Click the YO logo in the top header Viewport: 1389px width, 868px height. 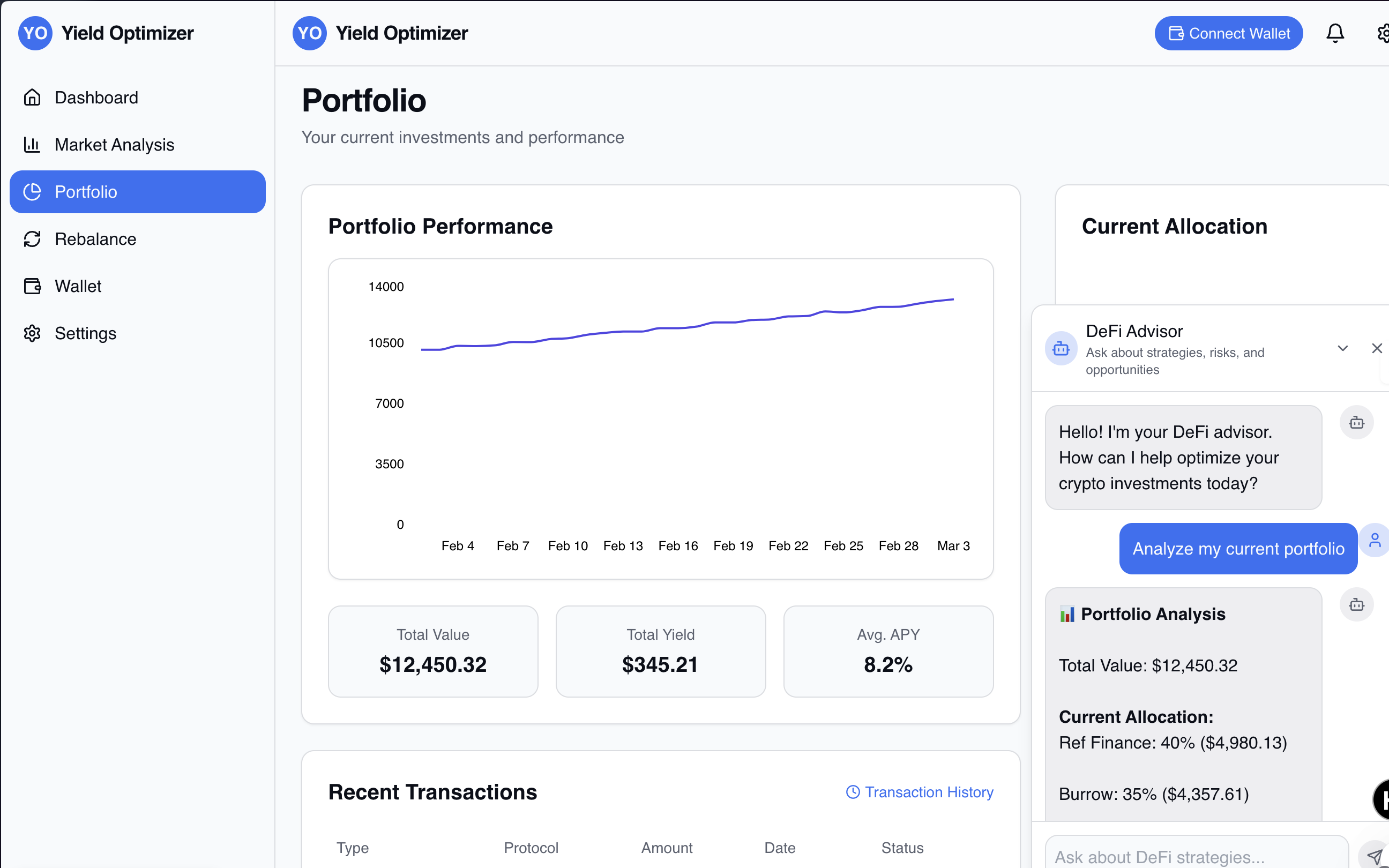tap(310, 33)
